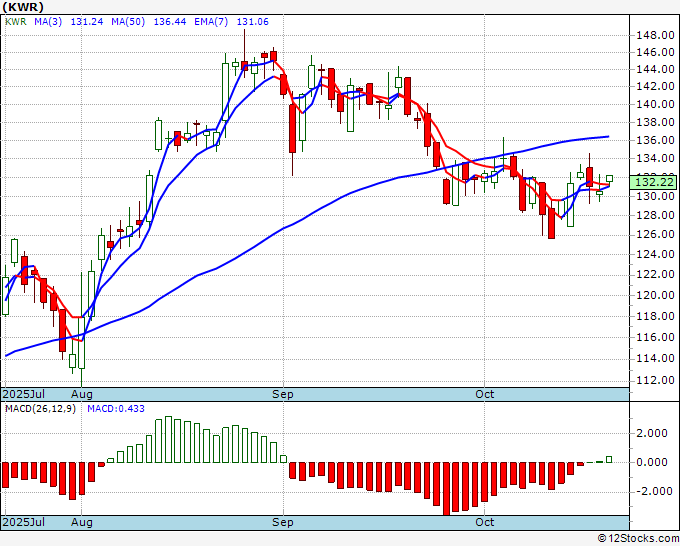Click the MA(3) value 131.24
This screenshot has width=680, height=546.
(87, 22)
